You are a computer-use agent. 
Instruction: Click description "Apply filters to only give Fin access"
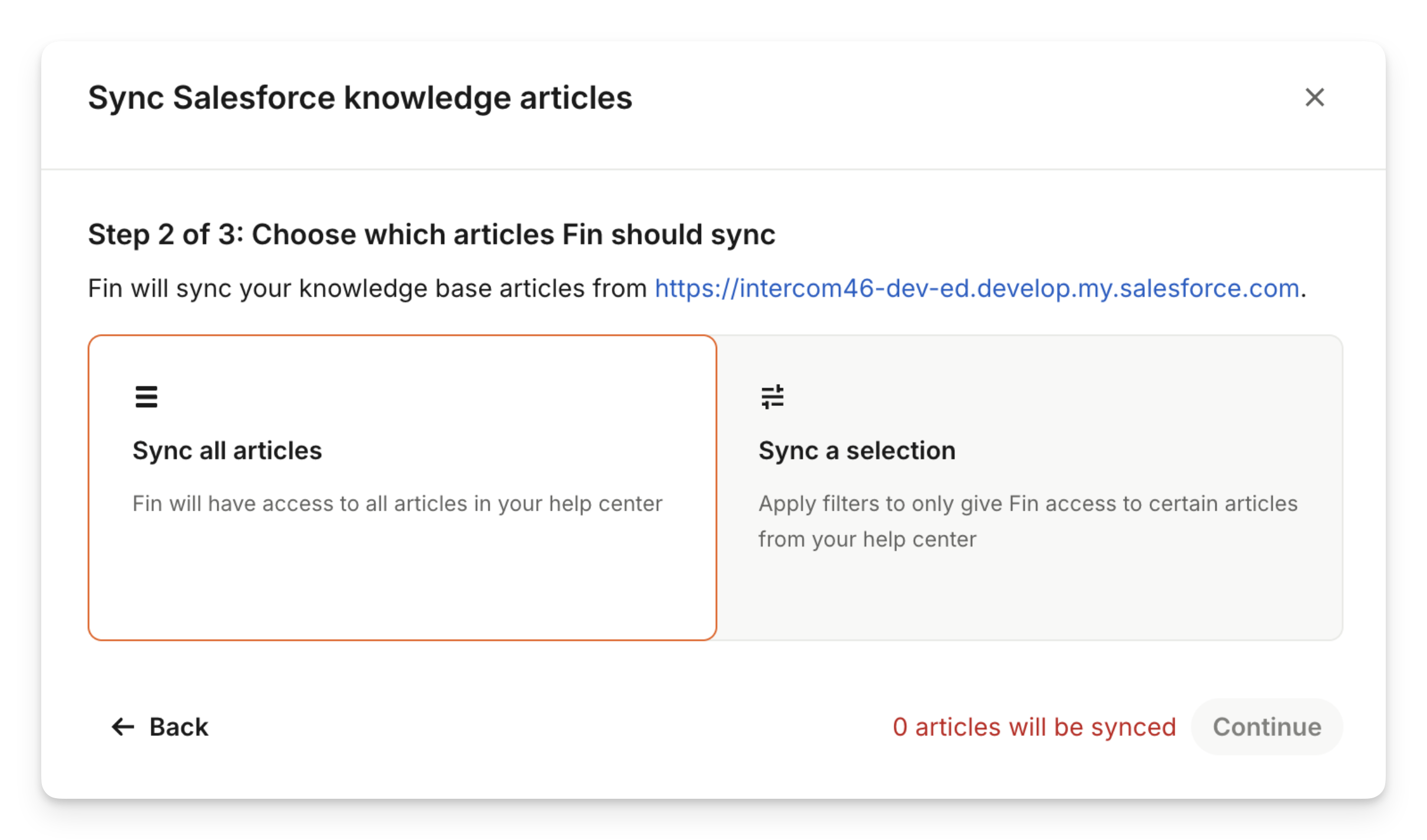pyautogui.click(x=1028, y=504)
